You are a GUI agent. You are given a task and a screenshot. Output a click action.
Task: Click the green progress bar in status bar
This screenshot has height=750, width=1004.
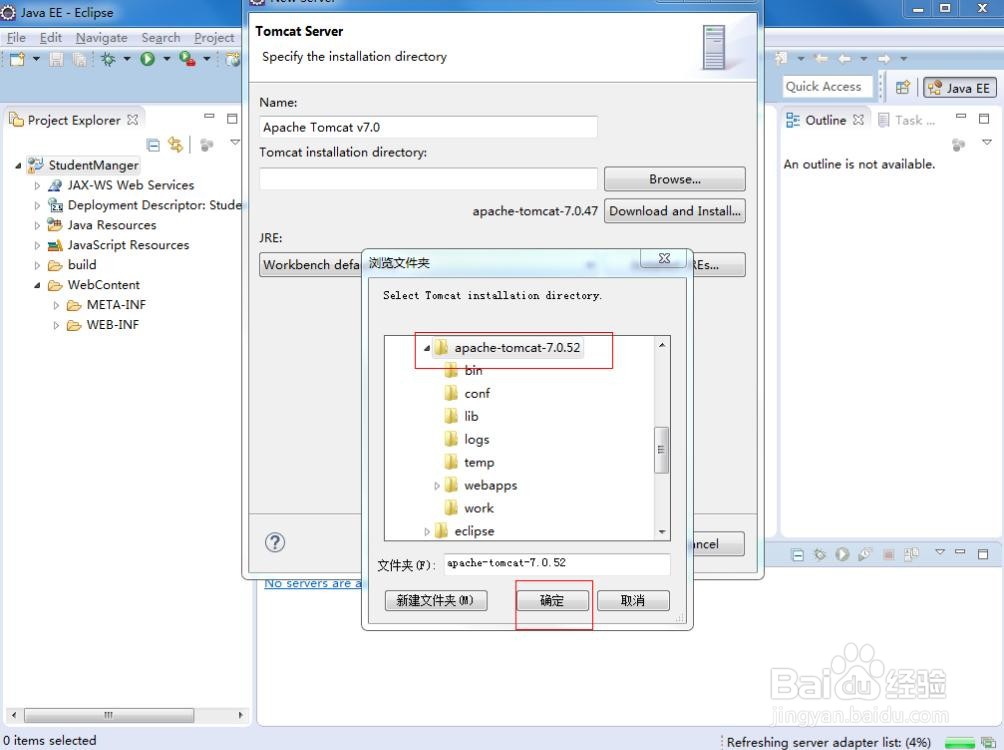tap(959, 743)
